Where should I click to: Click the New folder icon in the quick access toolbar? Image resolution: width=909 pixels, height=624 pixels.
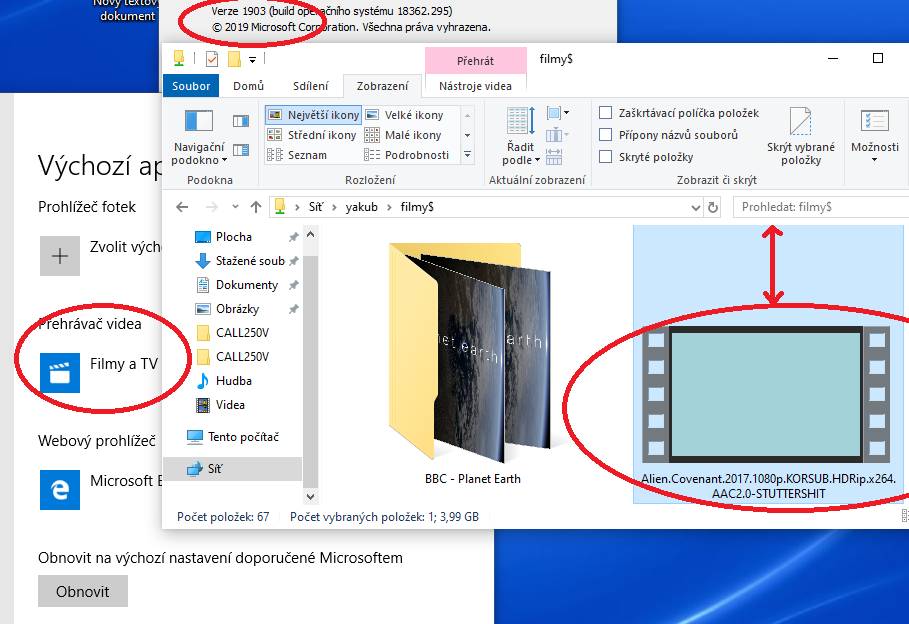pos(234,59)
